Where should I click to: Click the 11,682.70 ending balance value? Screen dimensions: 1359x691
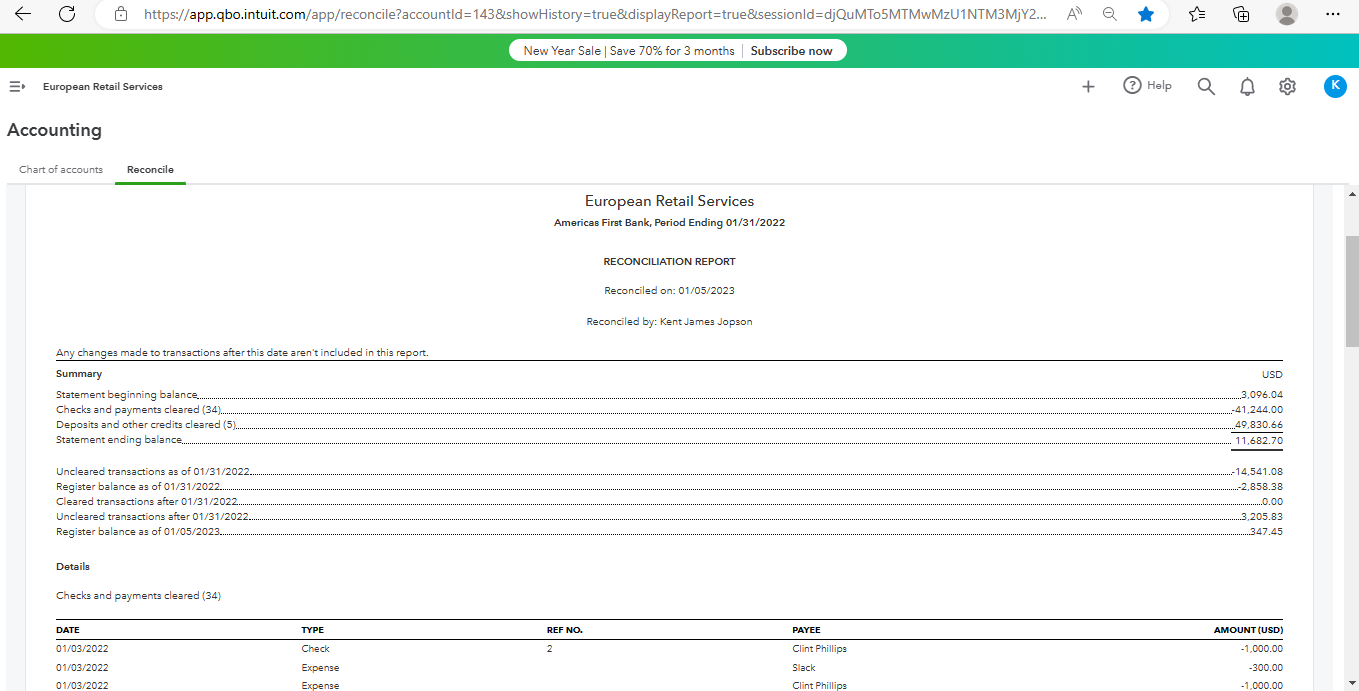point(1258,441)
